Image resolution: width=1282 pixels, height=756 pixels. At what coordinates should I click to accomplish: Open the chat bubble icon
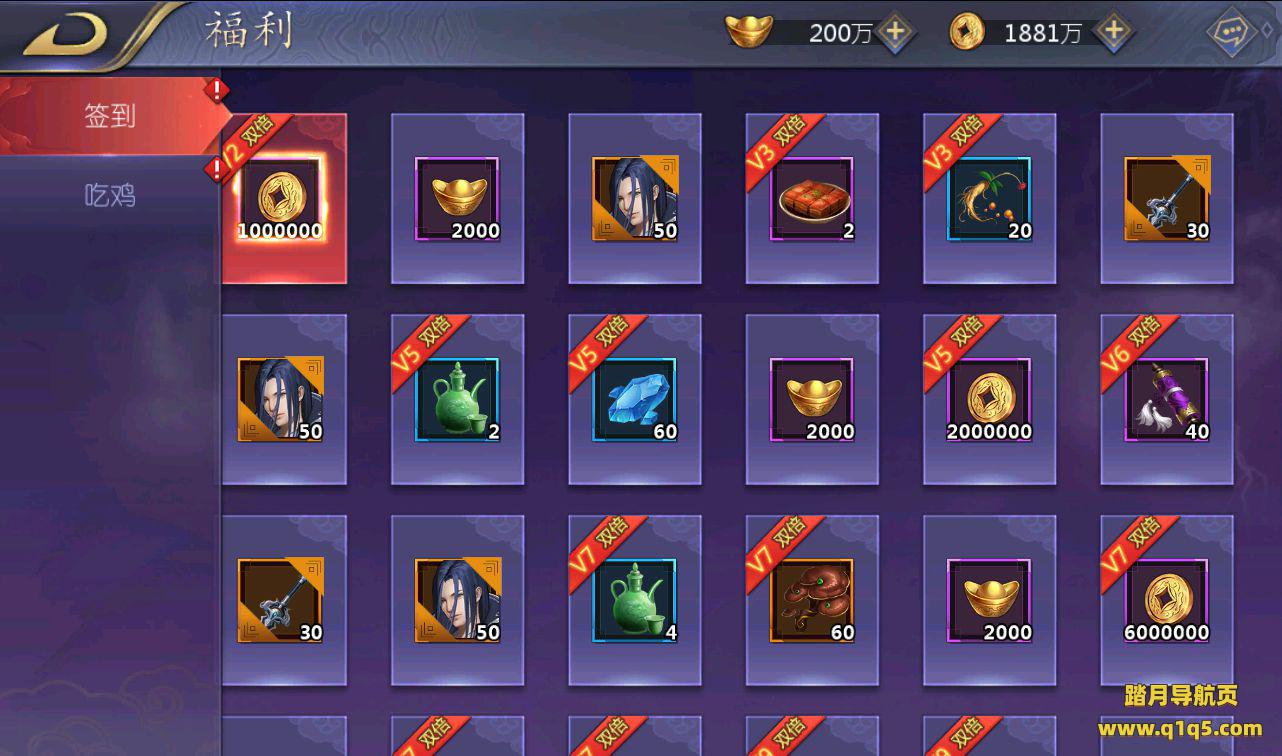click(1234, 32)
